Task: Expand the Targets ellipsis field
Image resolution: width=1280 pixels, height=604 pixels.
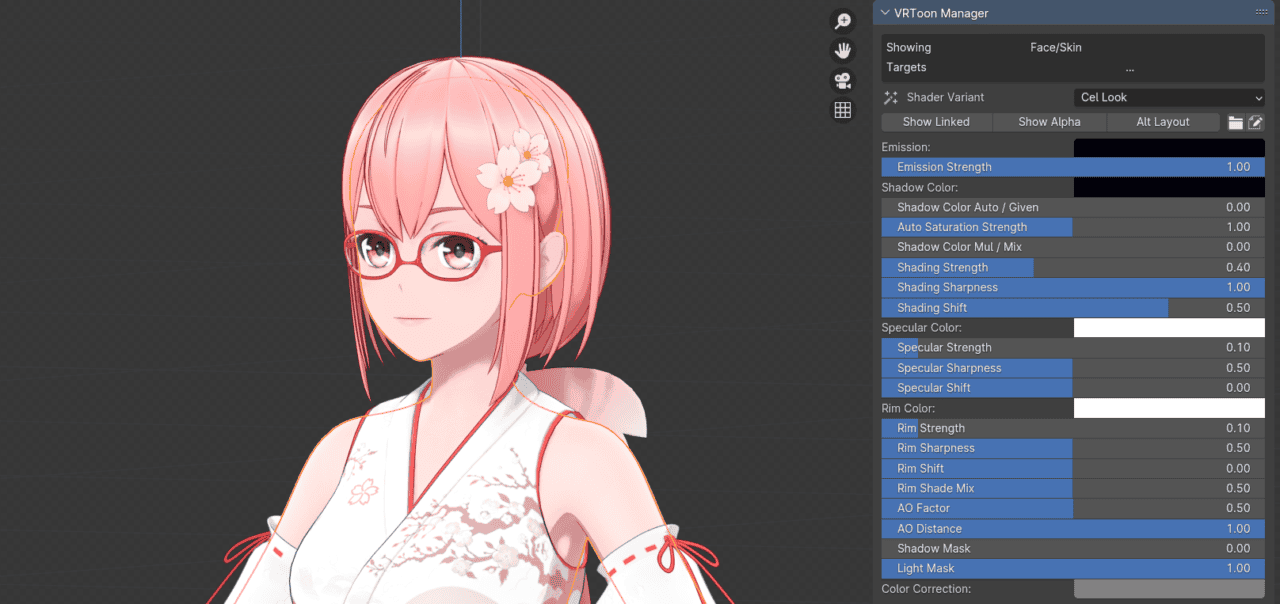Action: 1129,67
